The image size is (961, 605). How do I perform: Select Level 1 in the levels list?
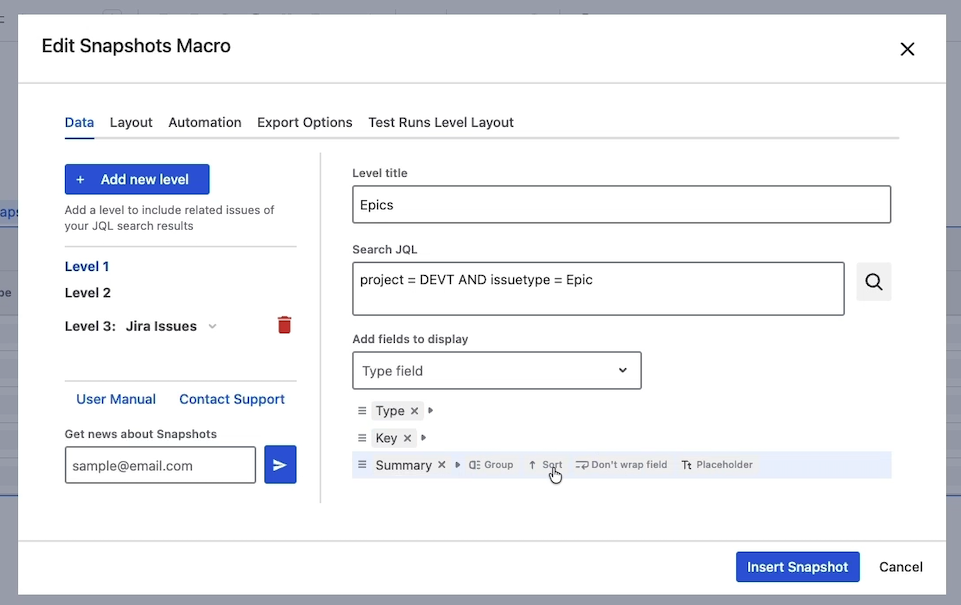pyautogui.click(x=87, y=267)
